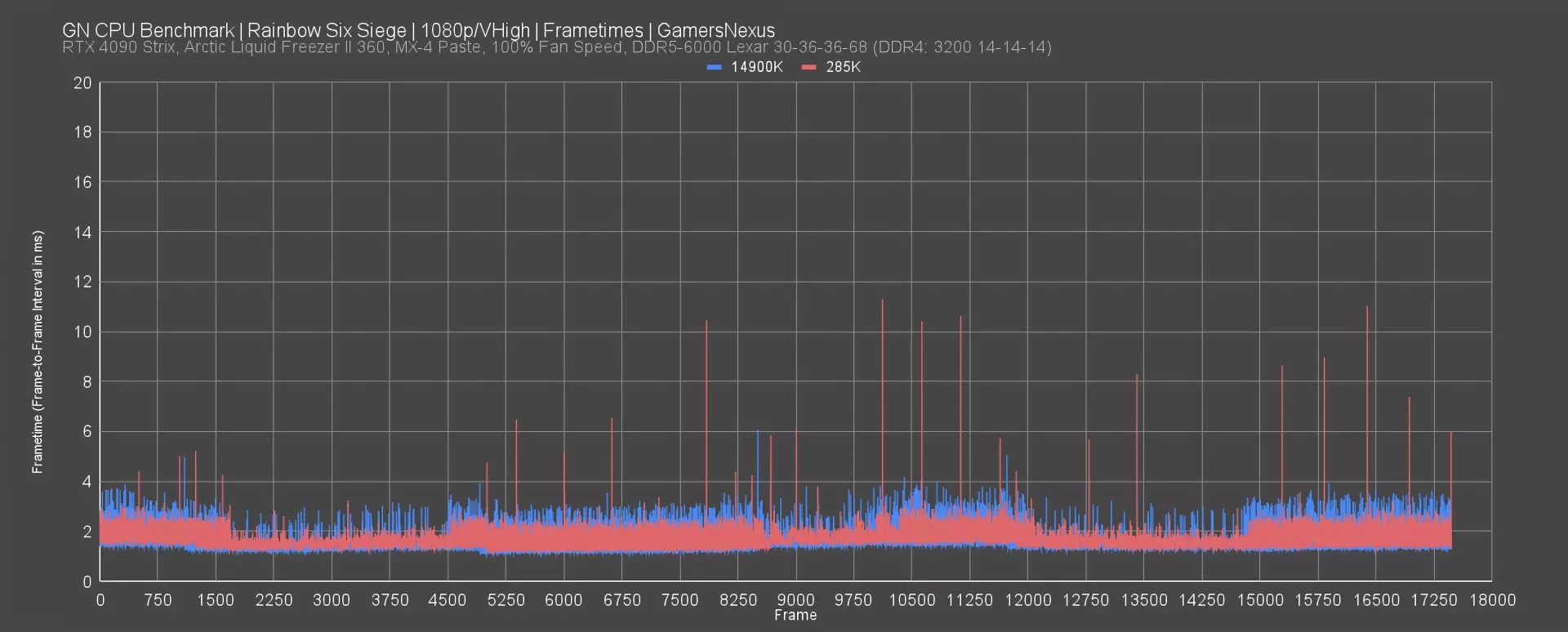Click the 18000 tick label on x-axis
This screenshot has width=1568, height=632.
pyautogui.click(x=1492, y=600)
